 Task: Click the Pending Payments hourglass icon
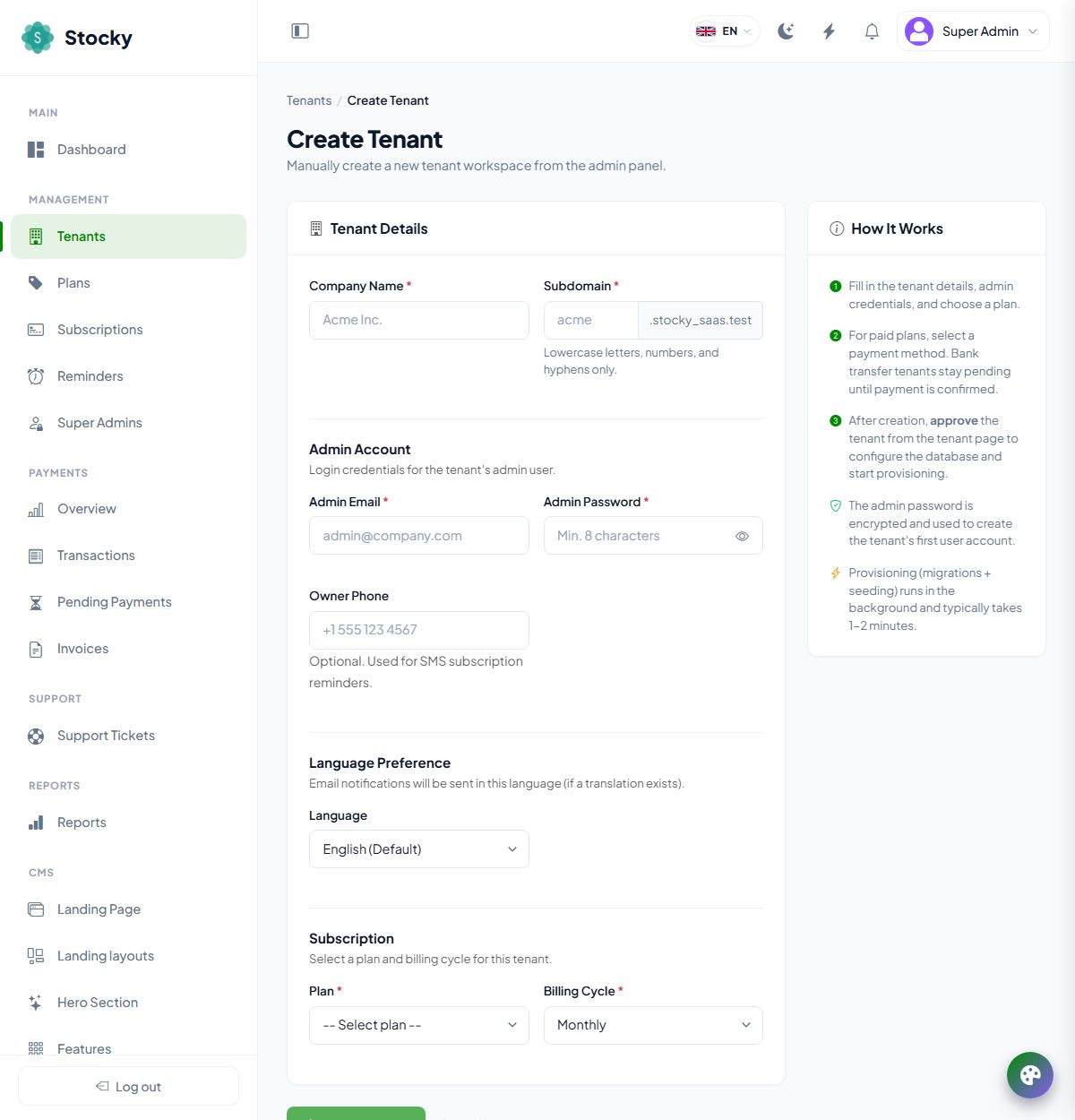pos(36,602)
